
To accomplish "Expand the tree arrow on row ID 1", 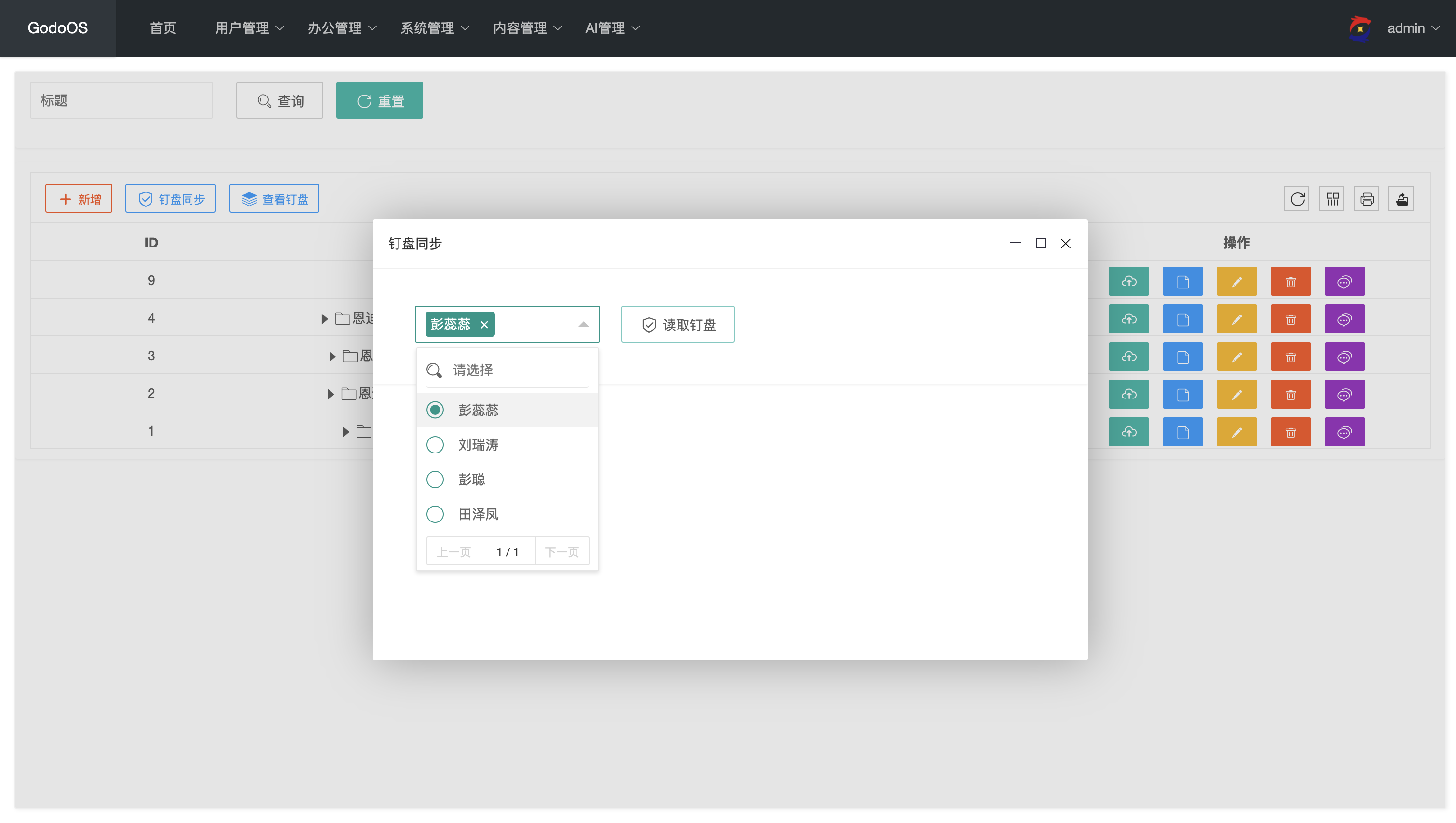I will [x=346, y=431].
